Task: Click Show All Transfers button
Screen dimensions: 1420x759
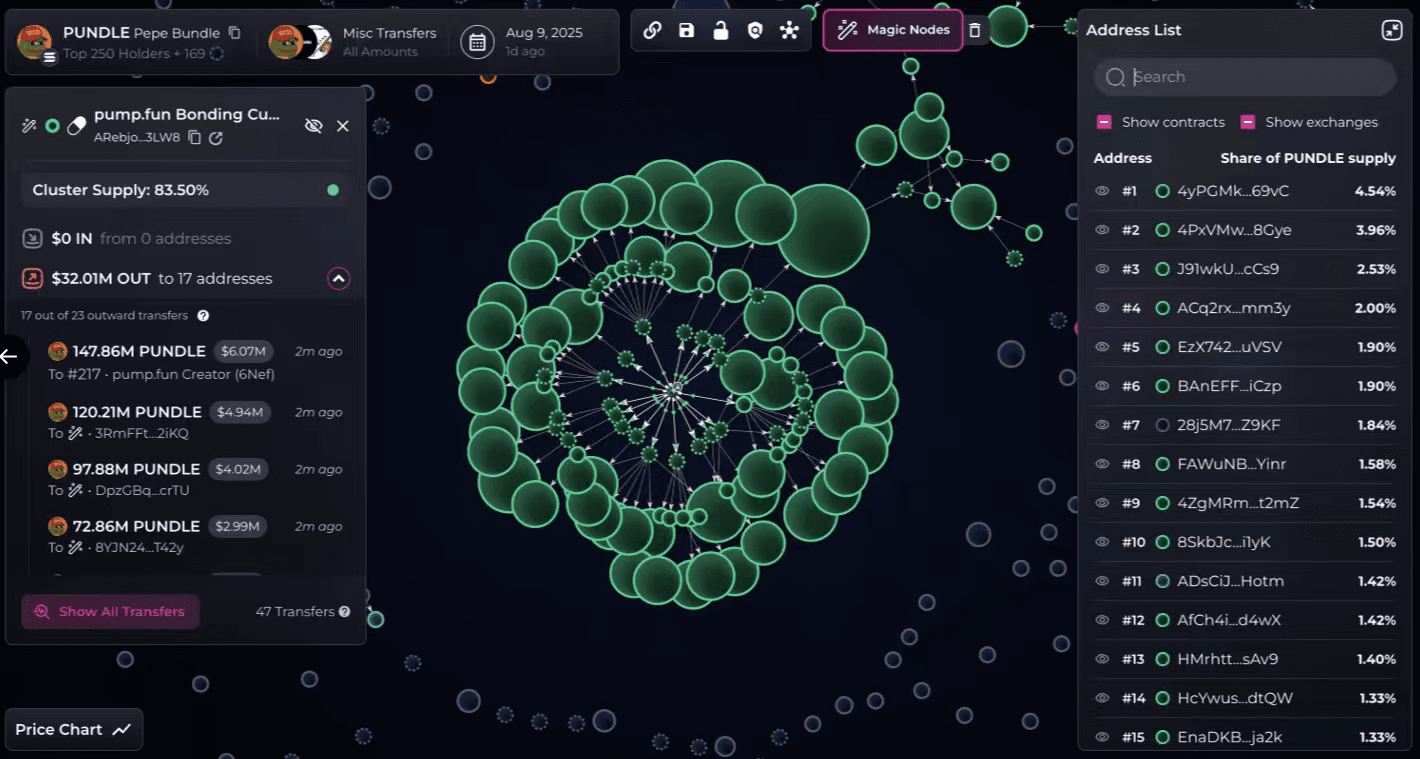Action: [110, 611]
